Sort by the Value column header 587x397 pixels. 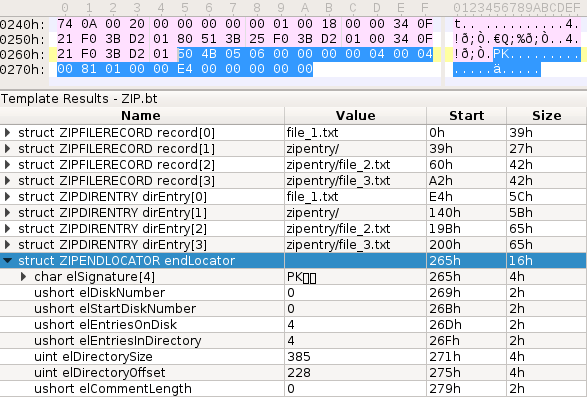tap(355, 116)
